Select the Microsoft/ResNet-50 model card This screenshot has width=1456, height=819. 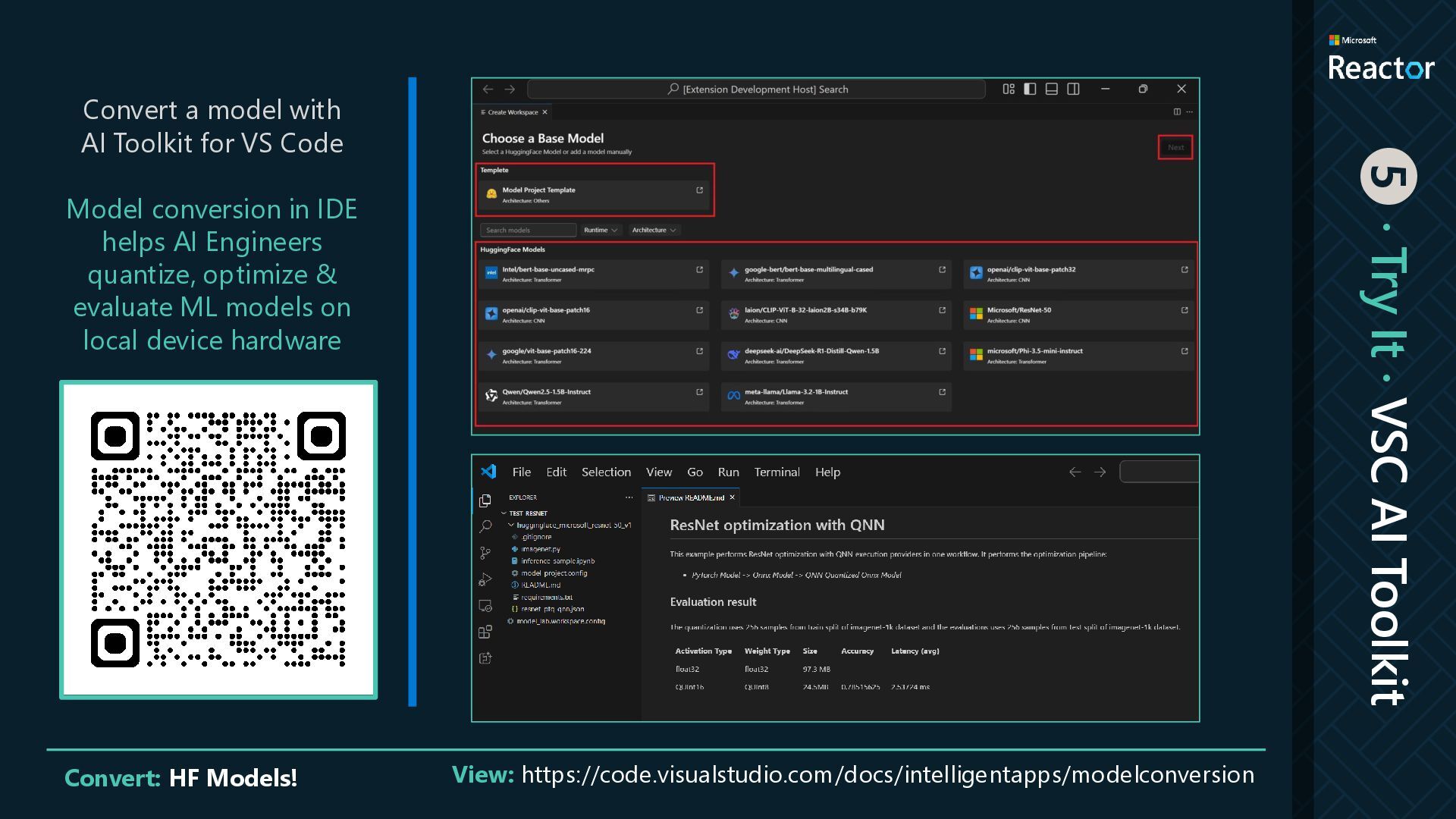(1078, 315)
